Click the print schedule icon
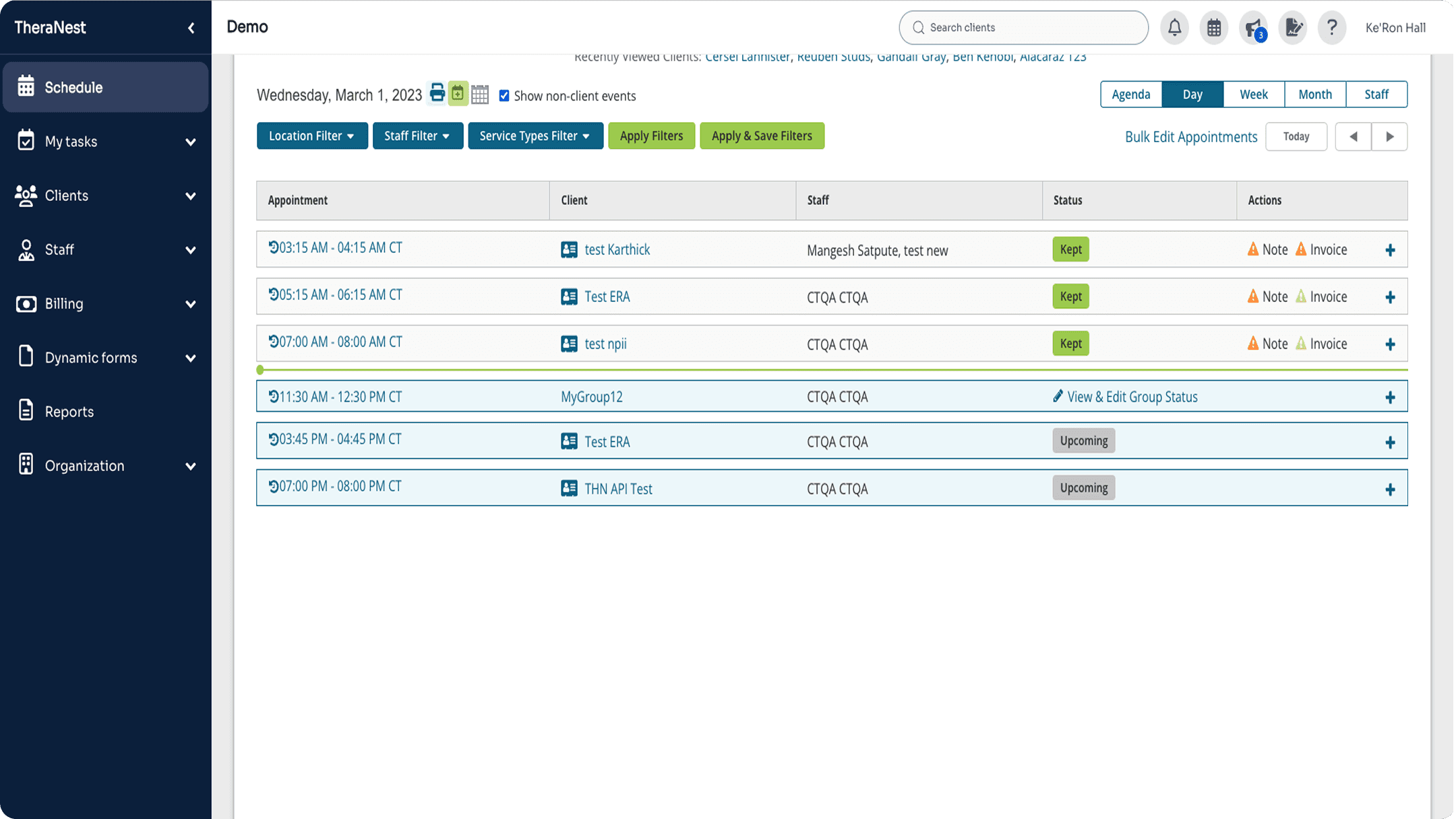Image resolution: width=1456 pixels, height=819 pixels. coord(436,94)
